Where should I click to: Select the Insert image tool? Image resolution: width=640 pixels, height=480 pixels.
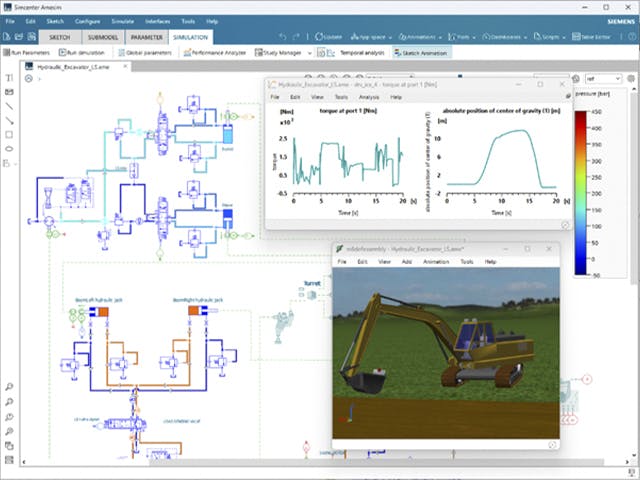pos(9,92)
